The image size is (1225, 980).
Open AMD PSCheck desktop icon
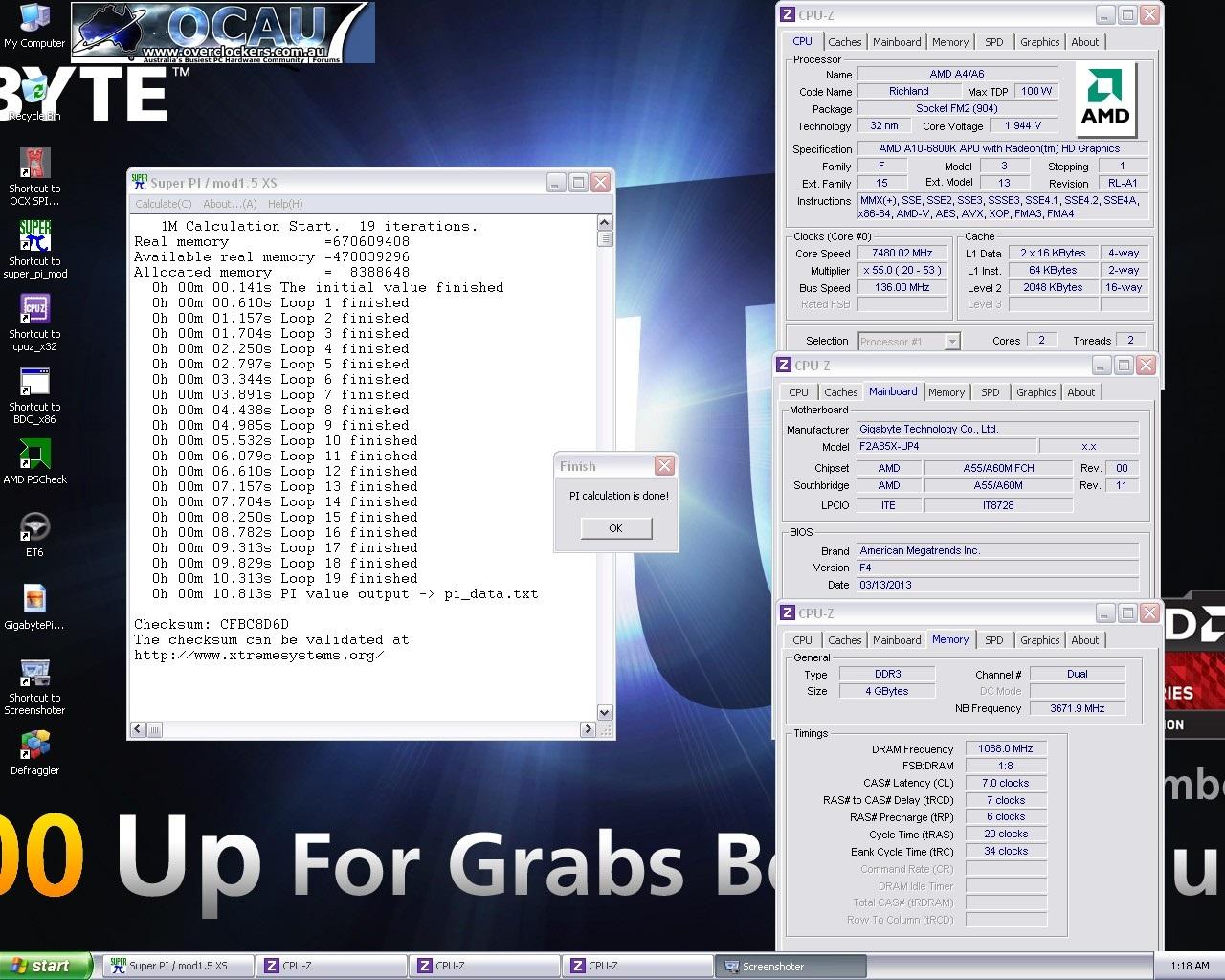(x=34, y=462)
